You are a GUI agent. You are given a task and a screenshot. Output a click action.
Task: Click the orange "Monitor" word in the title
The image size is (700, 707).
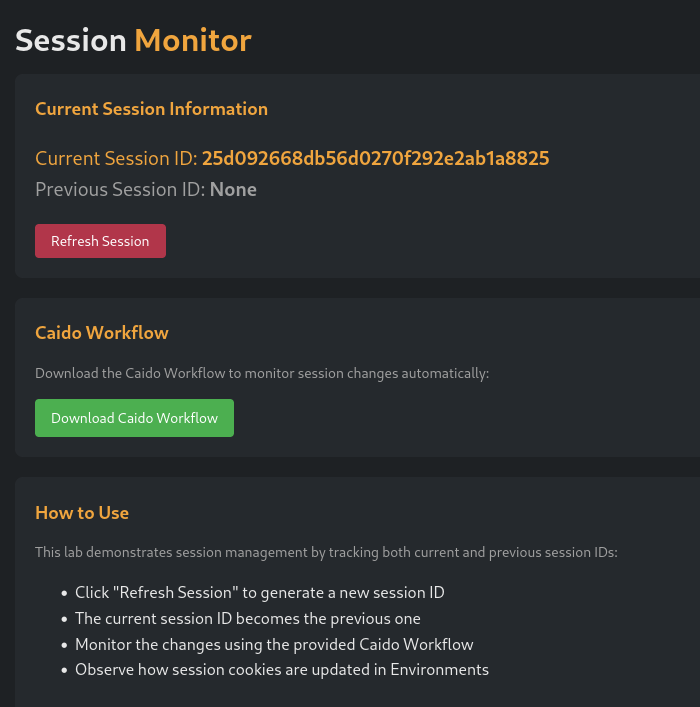tap(193, 40)
